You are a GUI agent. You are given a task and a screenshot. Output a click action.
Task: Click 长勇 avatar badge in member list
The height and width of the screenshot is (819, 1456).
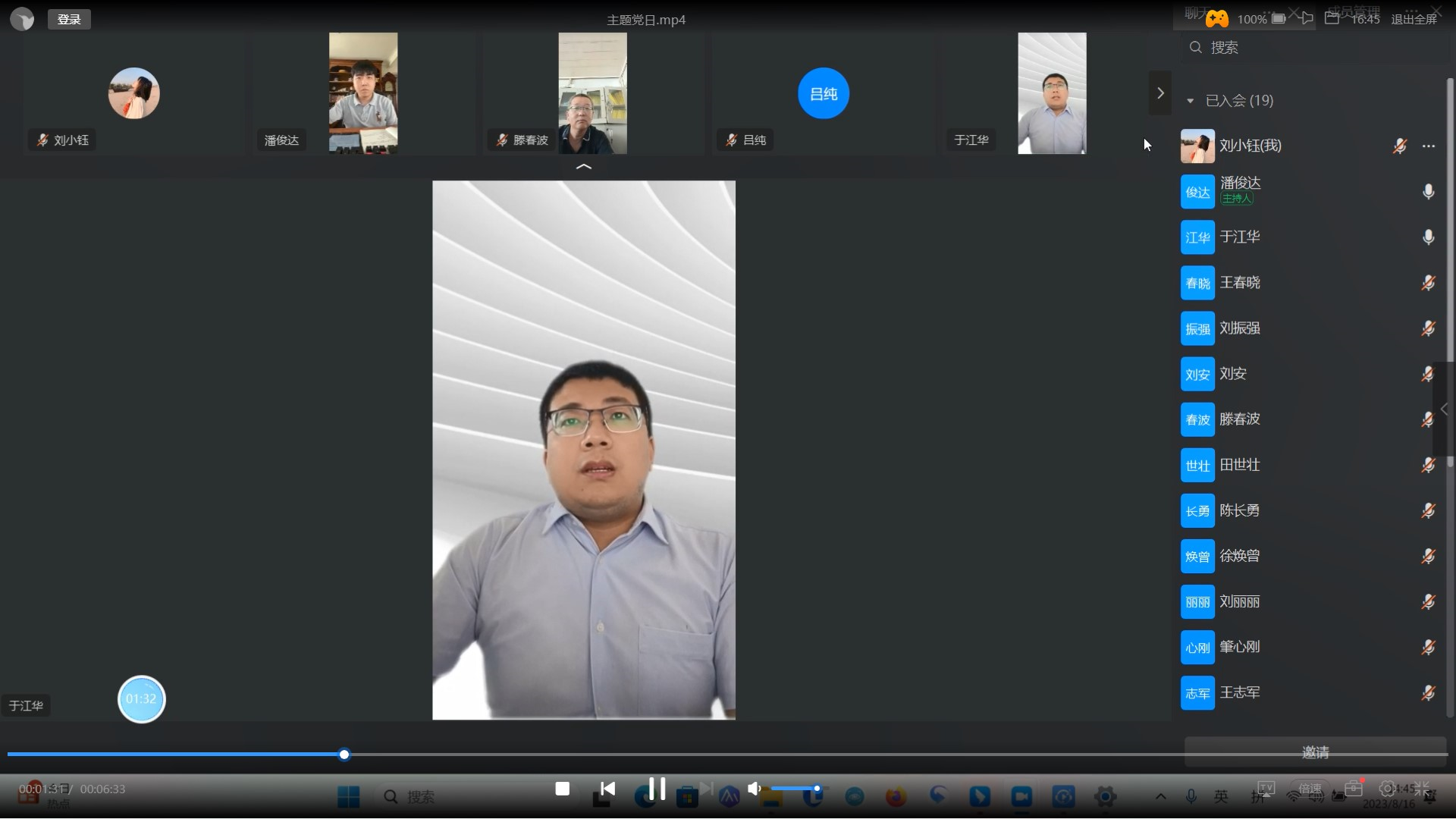coord(1197,510)
